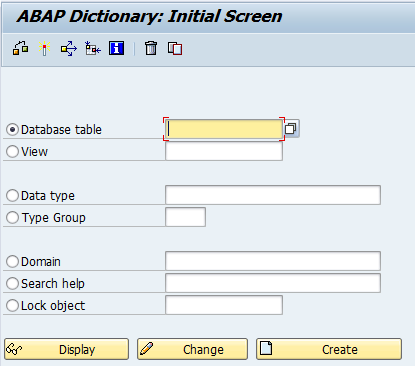Click the Check object toolbar icon

point(21,49)
